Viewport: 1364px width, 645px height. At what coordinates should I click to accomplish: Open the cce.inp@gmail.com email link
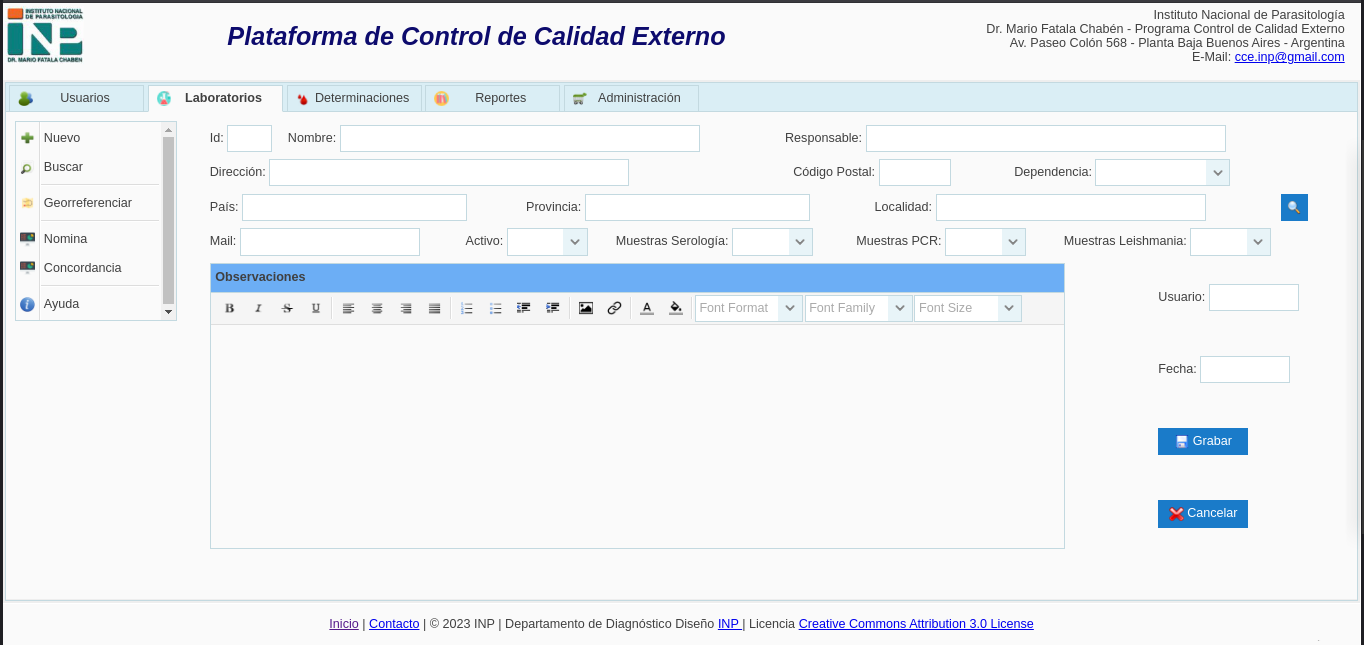1289,57
